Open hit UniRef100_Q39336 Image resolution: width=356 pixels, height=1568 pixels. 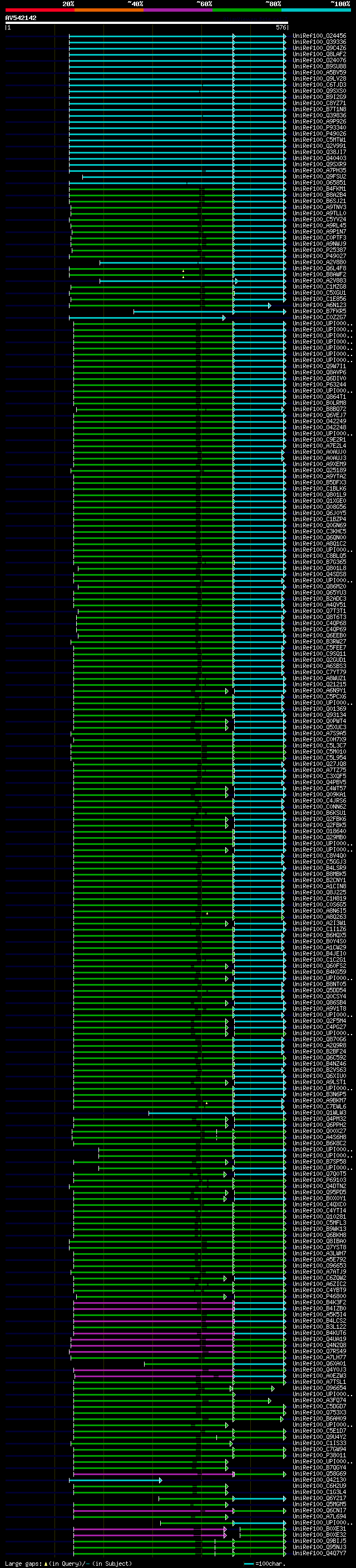(319, 42)
